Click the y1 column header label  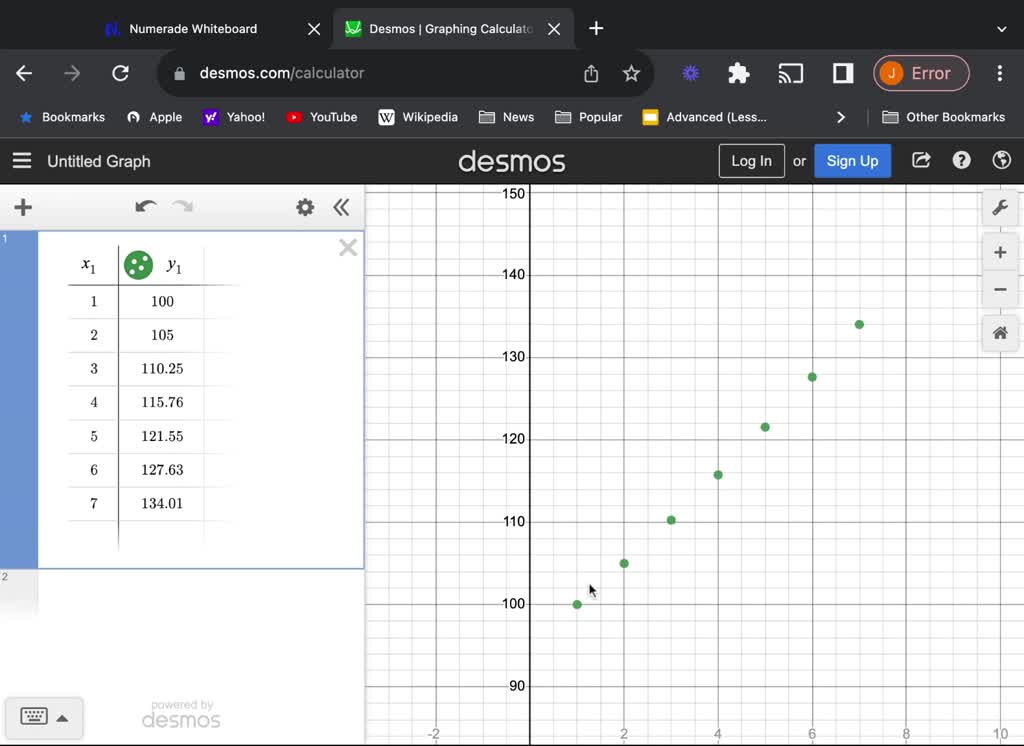tap(174, 265)
